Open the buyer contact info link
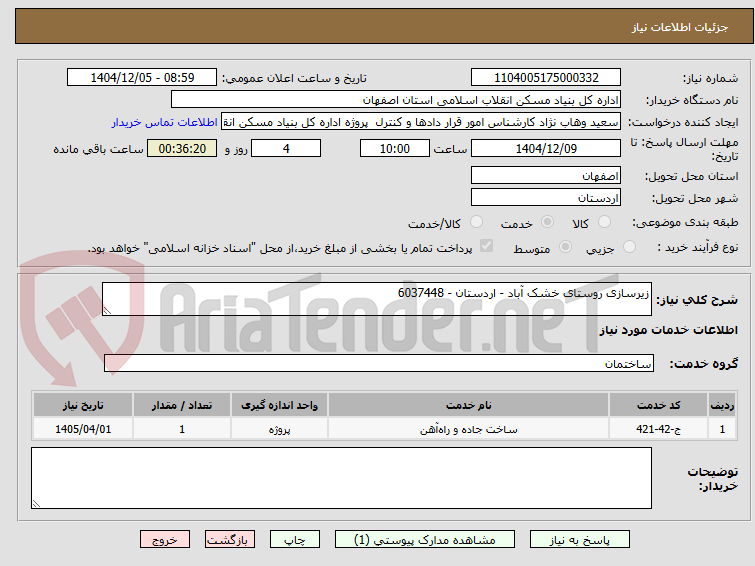 (165, 122)
